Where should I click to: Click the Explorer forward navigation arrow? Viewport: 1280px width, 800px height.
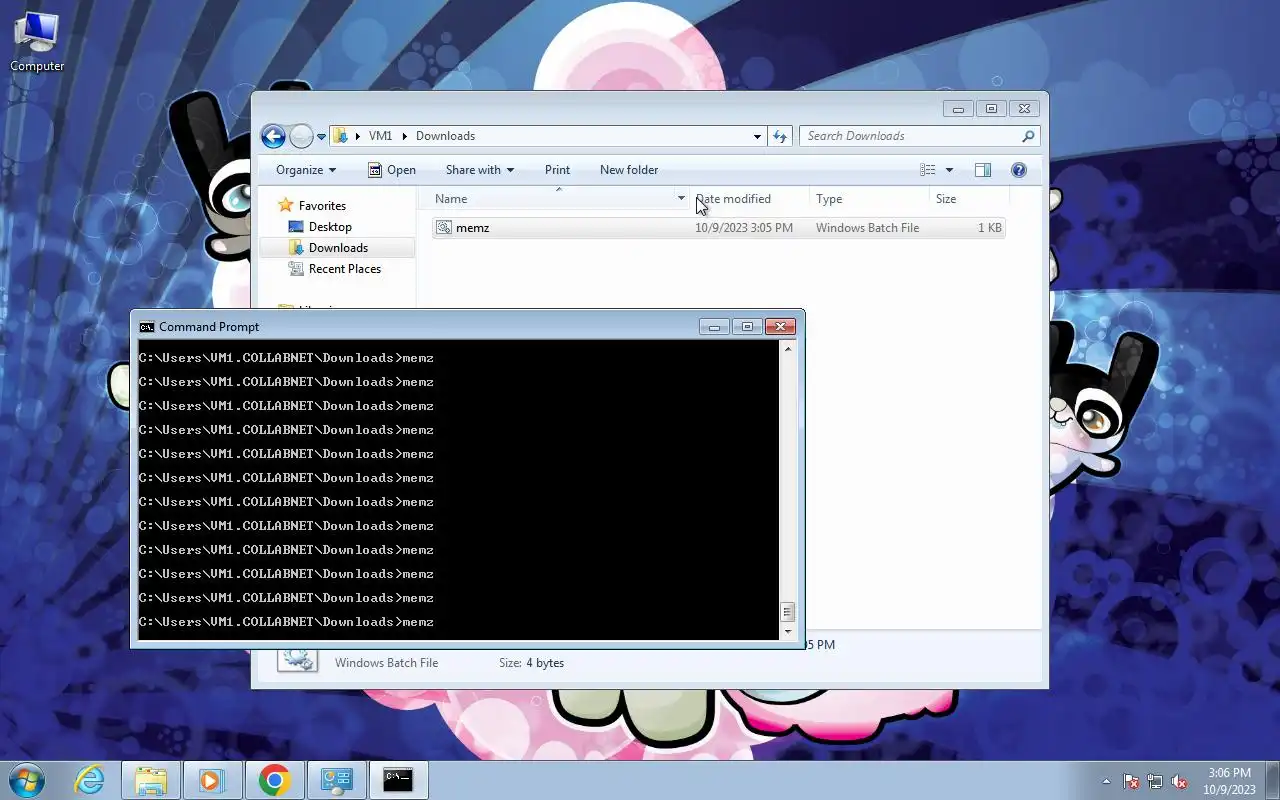point(301,136)
